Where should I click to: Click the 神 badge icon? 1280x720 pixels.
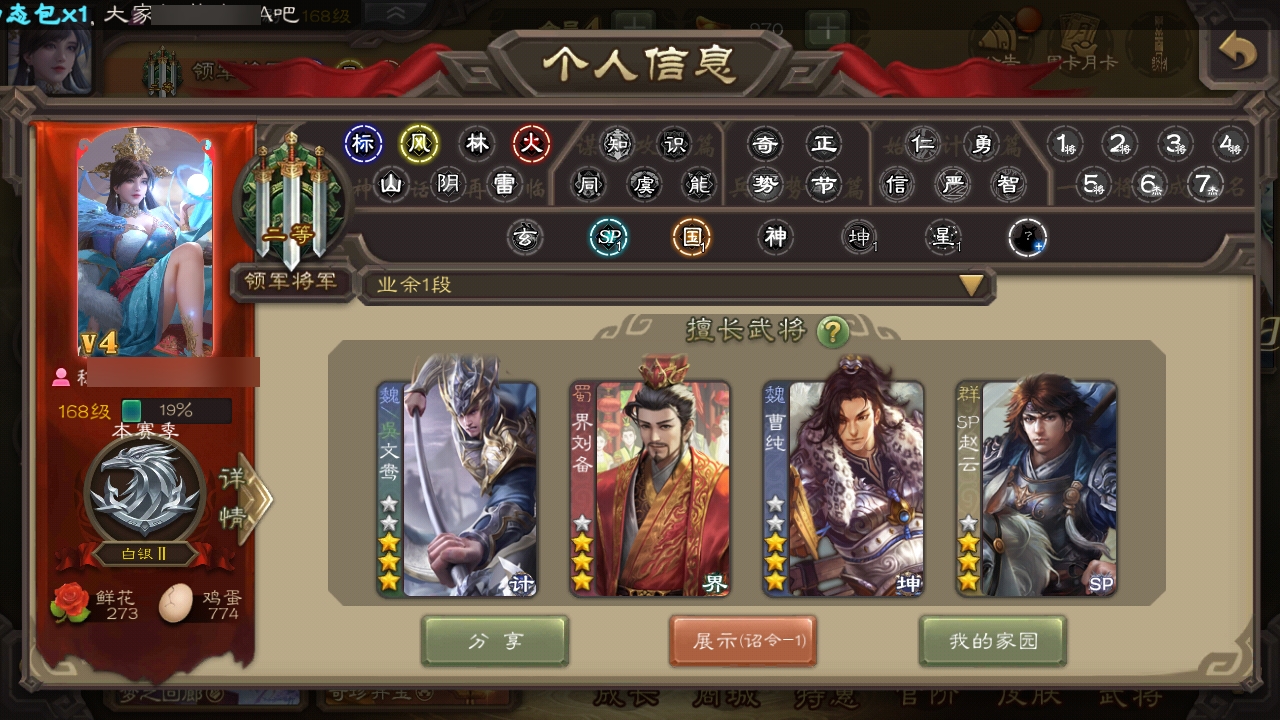(x=776, y=238)
